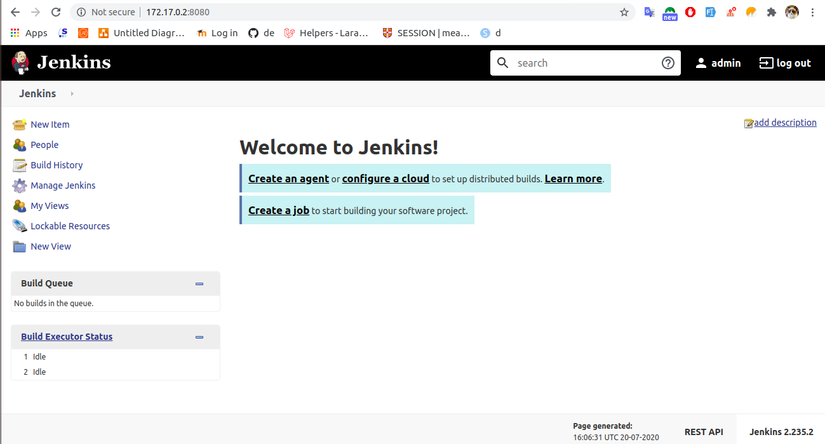Click the New Item package icon

[x=19, y=125]
